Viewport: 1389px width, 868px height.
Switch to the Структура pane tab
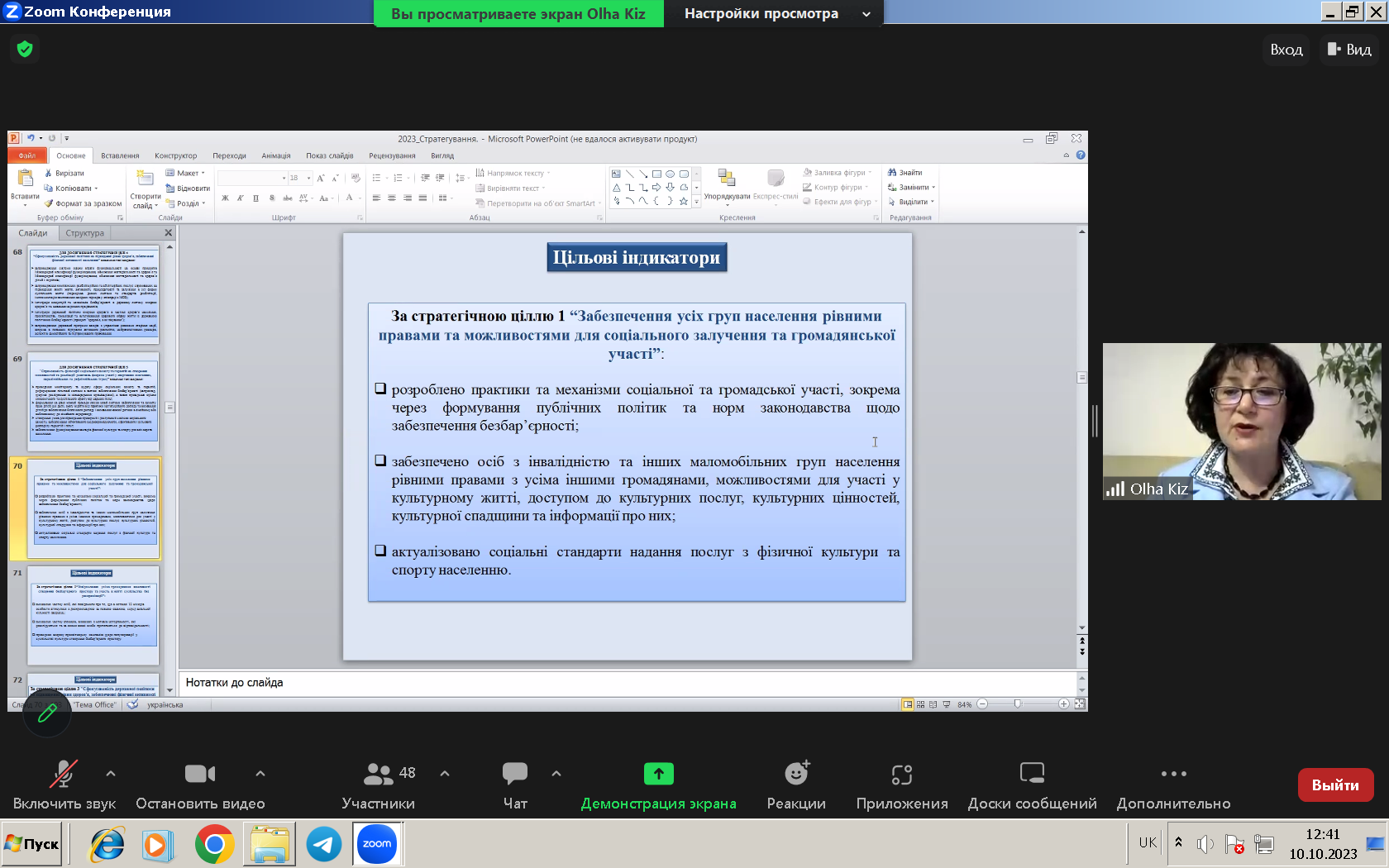tap(84, 233)
